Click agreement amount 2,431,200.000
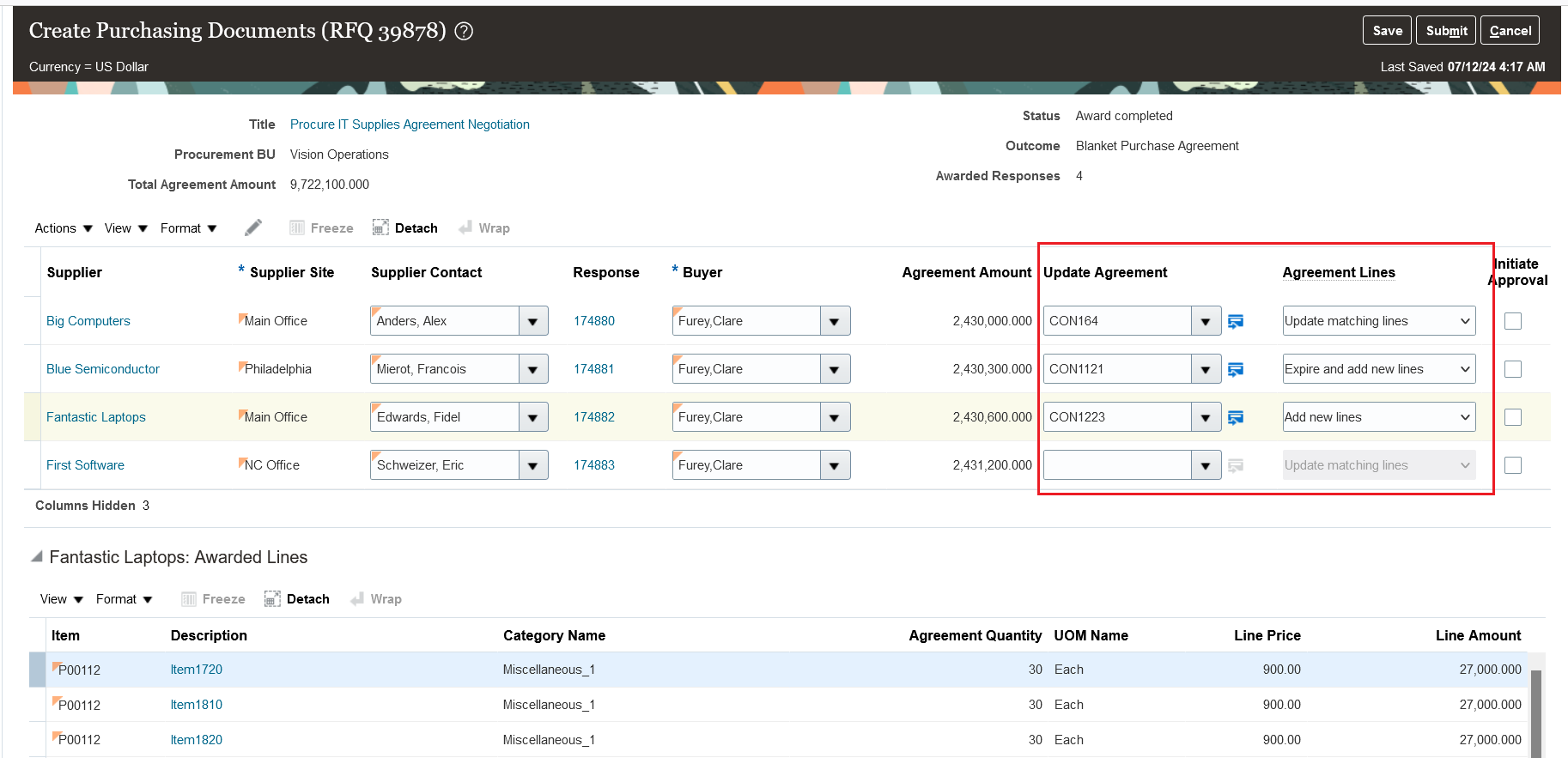1568x758 pixels. (992, 465)
